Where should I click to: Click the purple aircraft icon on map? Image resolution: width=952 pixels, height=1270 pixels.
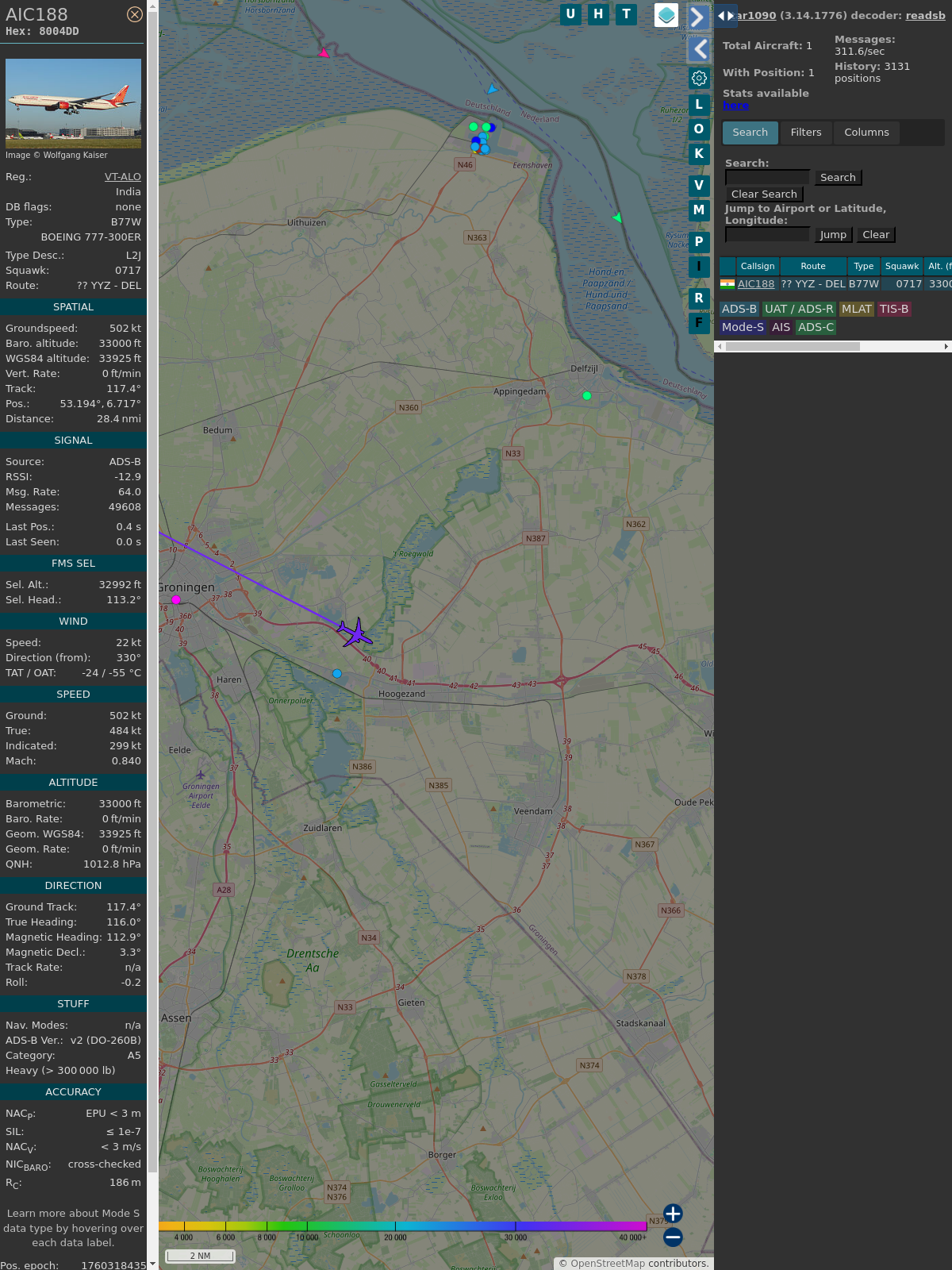355,633
